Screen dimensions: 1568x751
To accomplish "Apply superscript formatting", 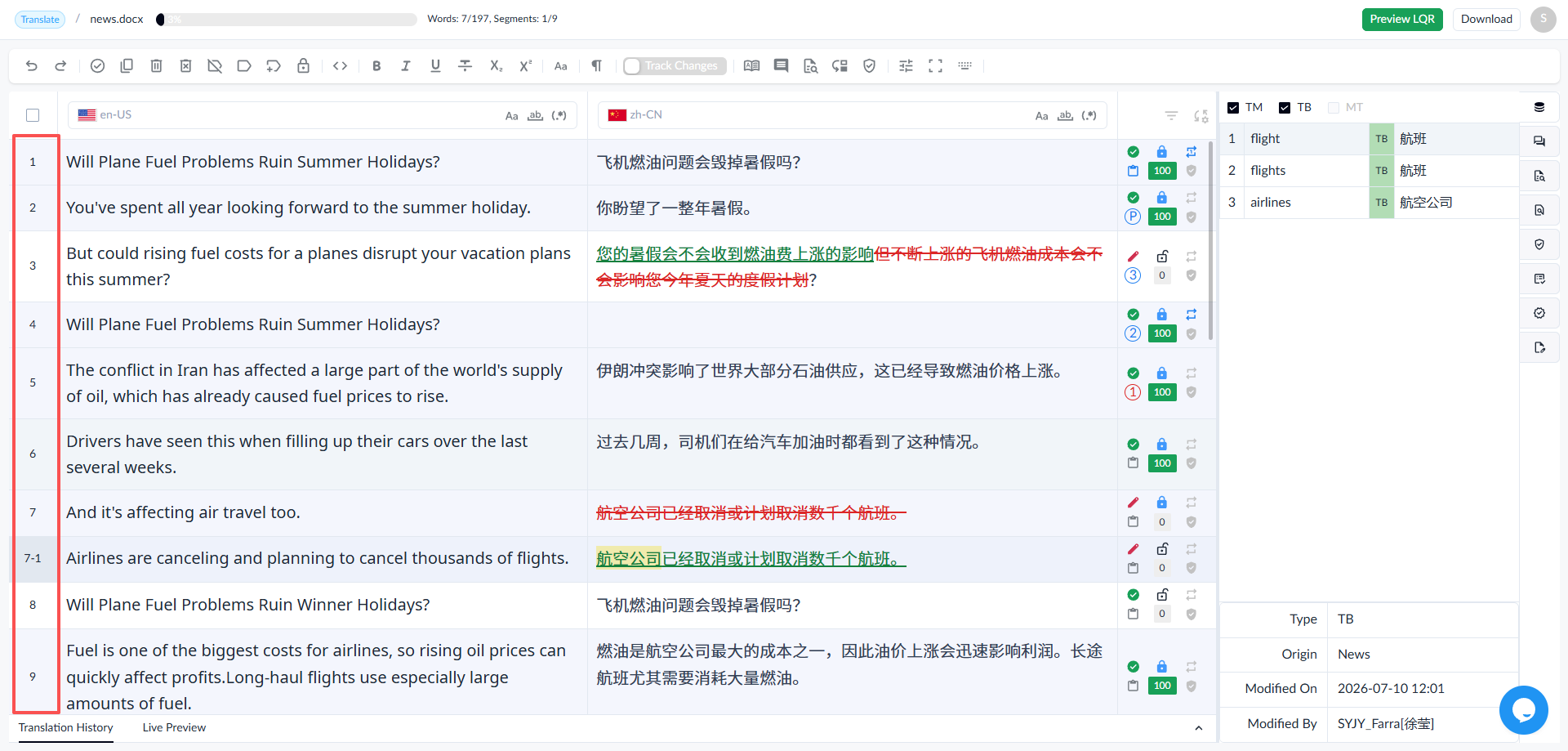I will (x=525, y=66).
